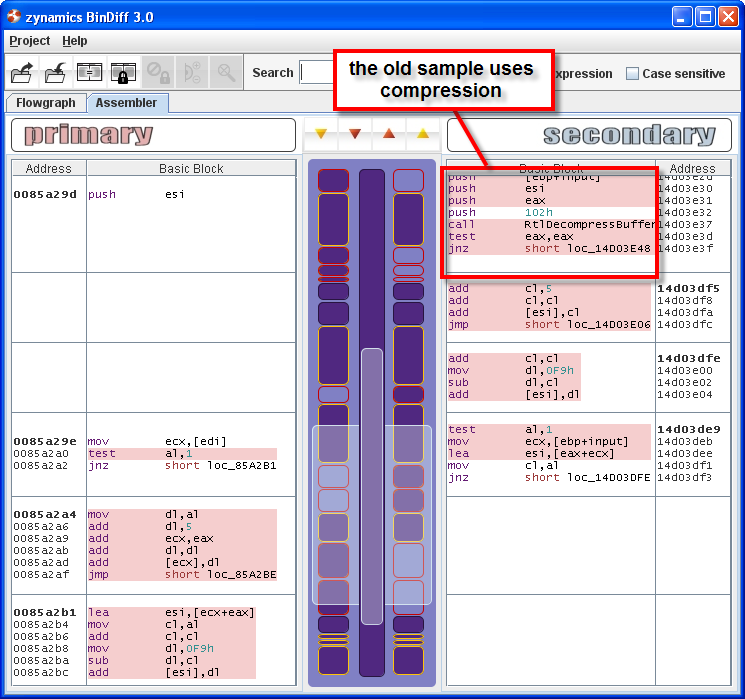Click the first open/load diff toolbar icon
The image size is (745, 699).
coord(23,73)
